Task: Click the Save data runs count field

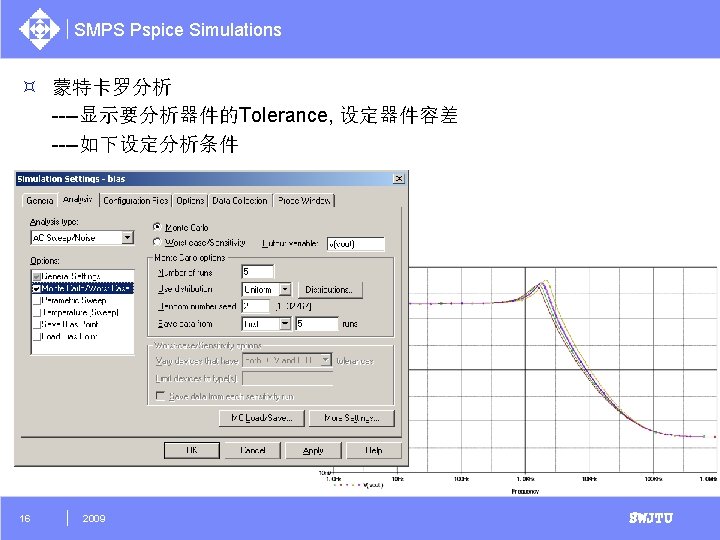Action: (x=317, y=324)
